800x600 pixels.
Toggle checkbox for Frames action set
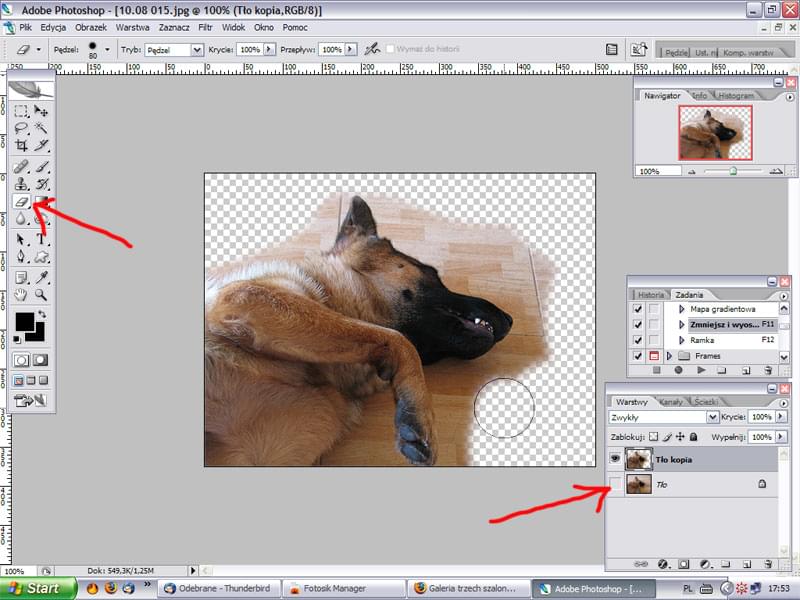[x=637, y=356]
